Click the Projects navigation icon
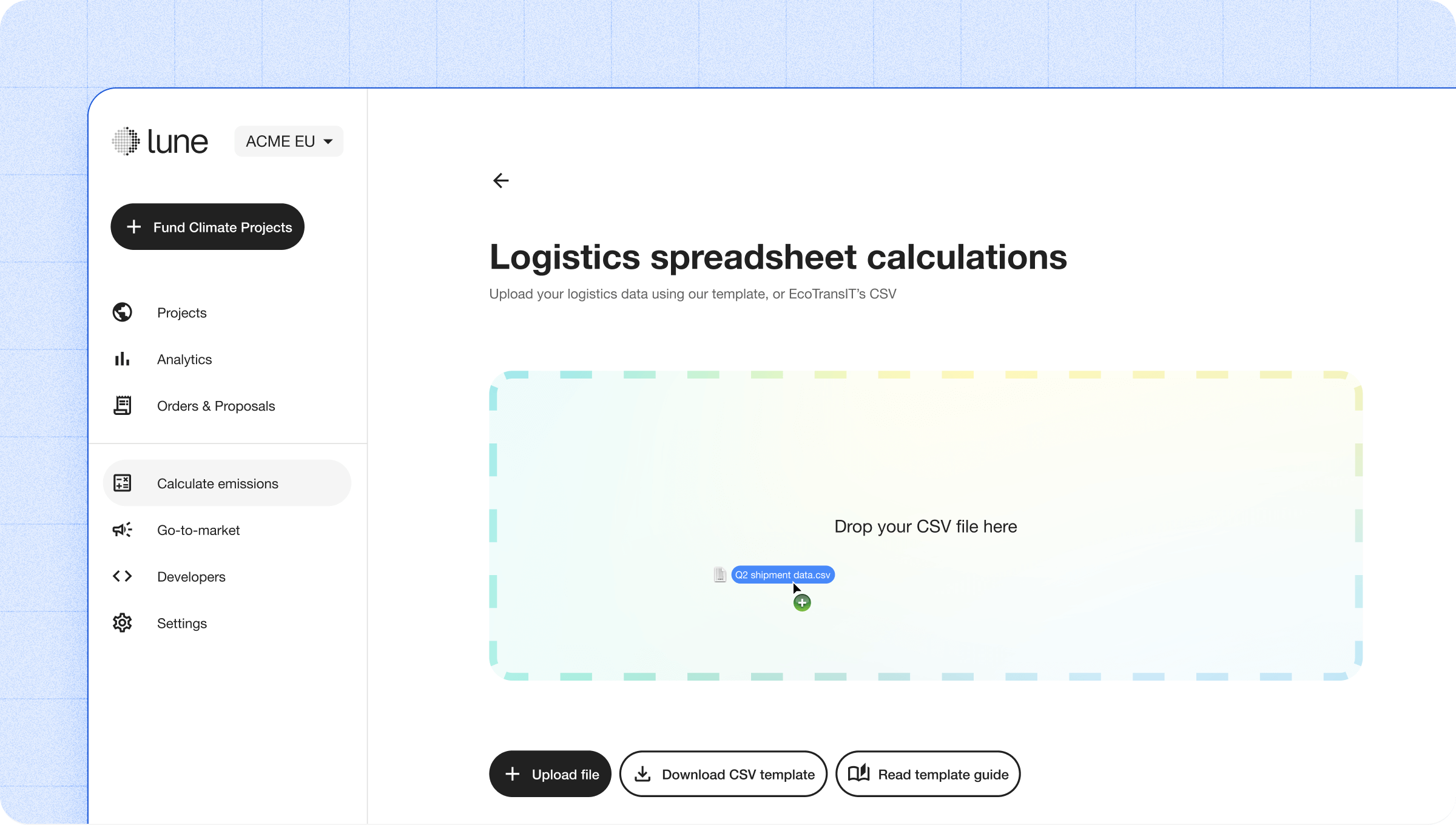This screenshot has height=825, width=1456. (122, 312)
